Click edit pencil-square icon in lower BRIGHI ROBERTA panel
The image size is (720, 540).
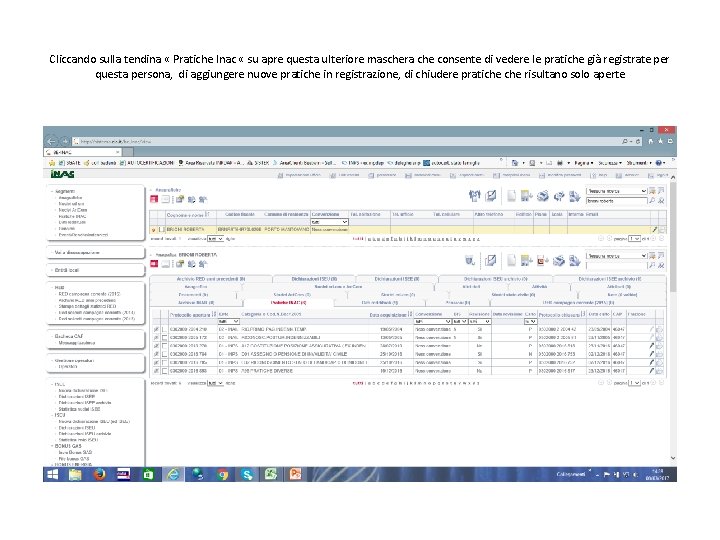pyautogui.click(x=490, y=260)
